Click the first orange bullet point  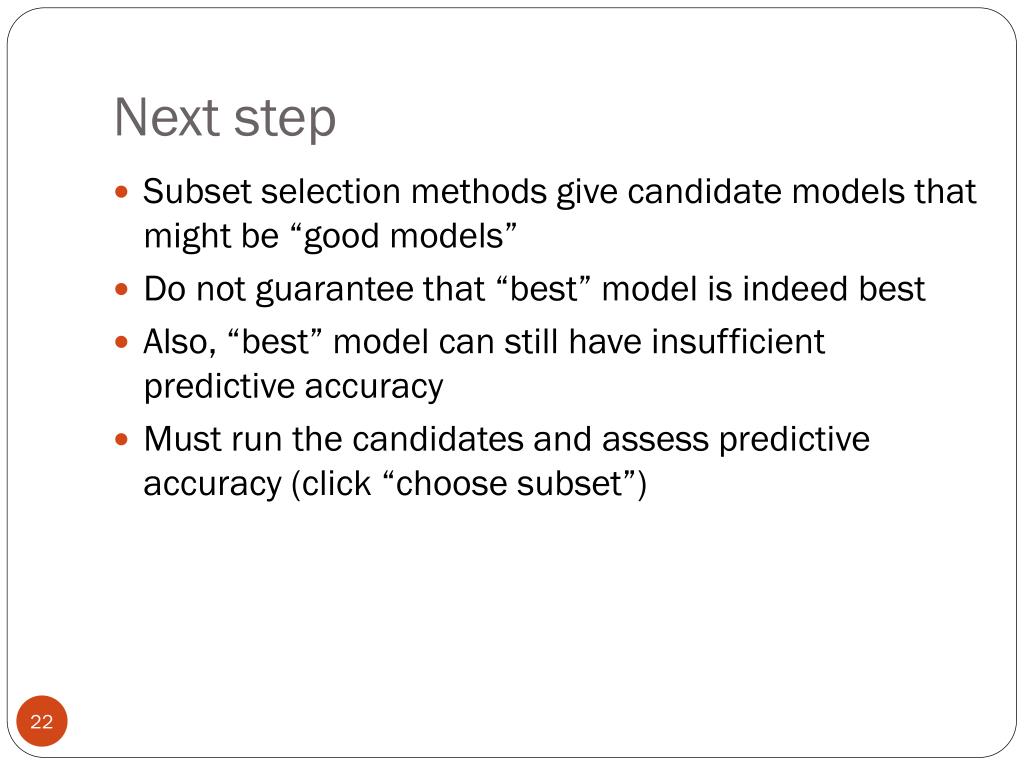pyautogui.click(x=121, y=192)
